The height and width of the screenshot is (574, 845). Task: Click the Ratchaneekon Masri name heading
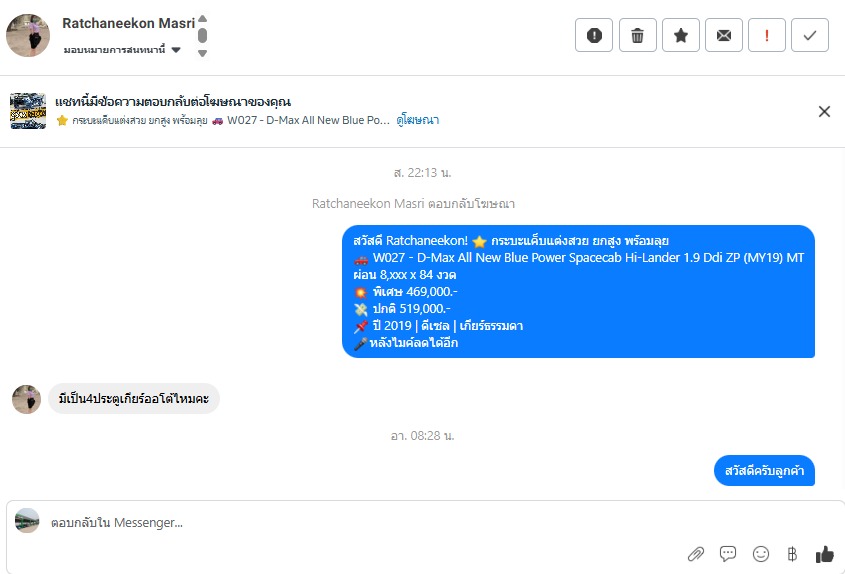point(128,23)
